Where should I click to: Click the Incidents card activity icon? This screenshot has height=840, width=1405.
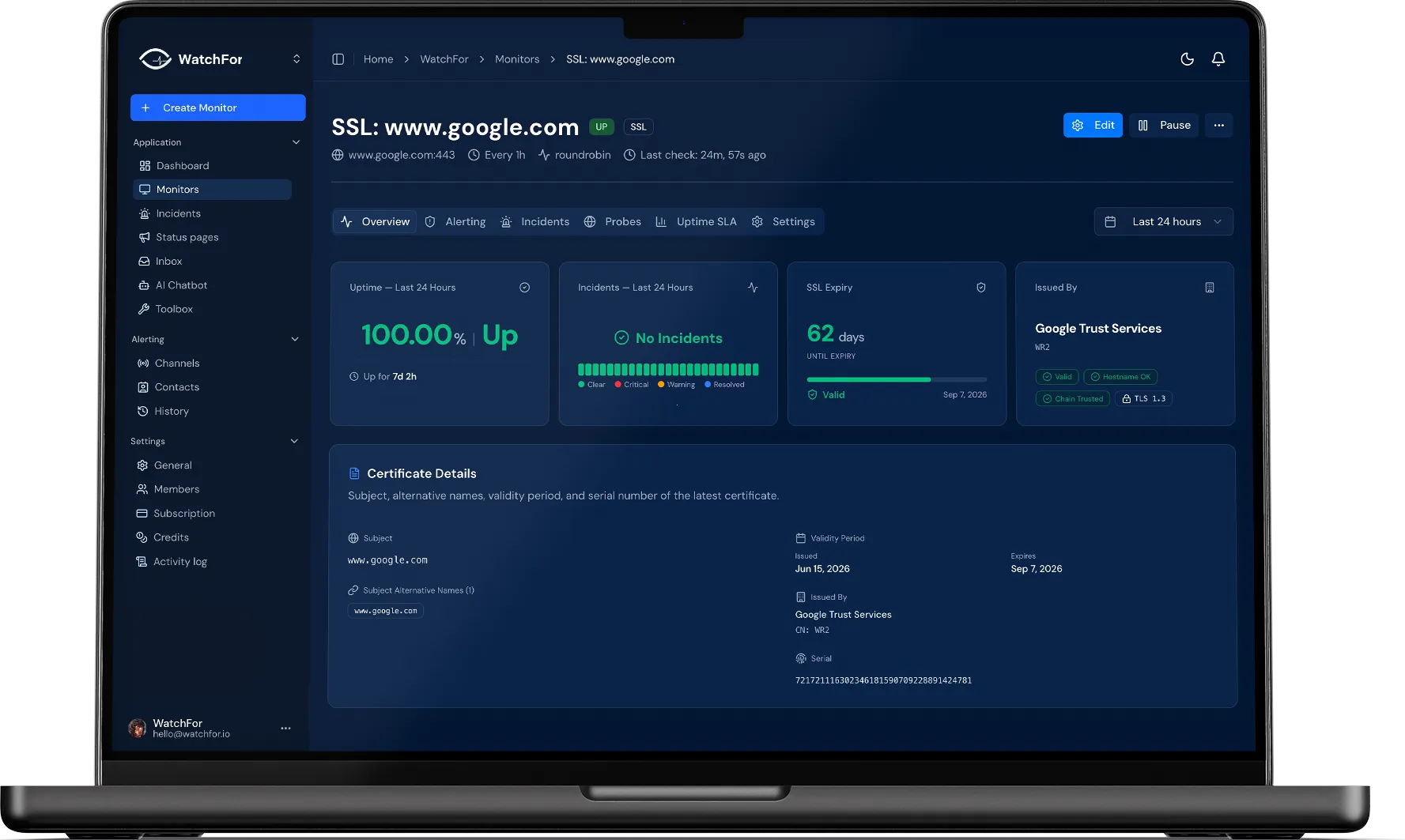753,288
